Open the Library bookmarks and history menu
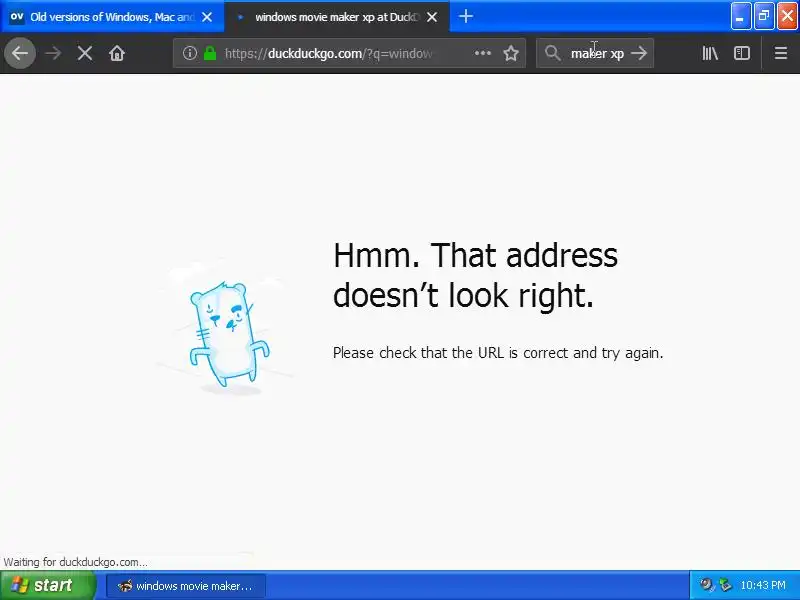 pos(710,53)
